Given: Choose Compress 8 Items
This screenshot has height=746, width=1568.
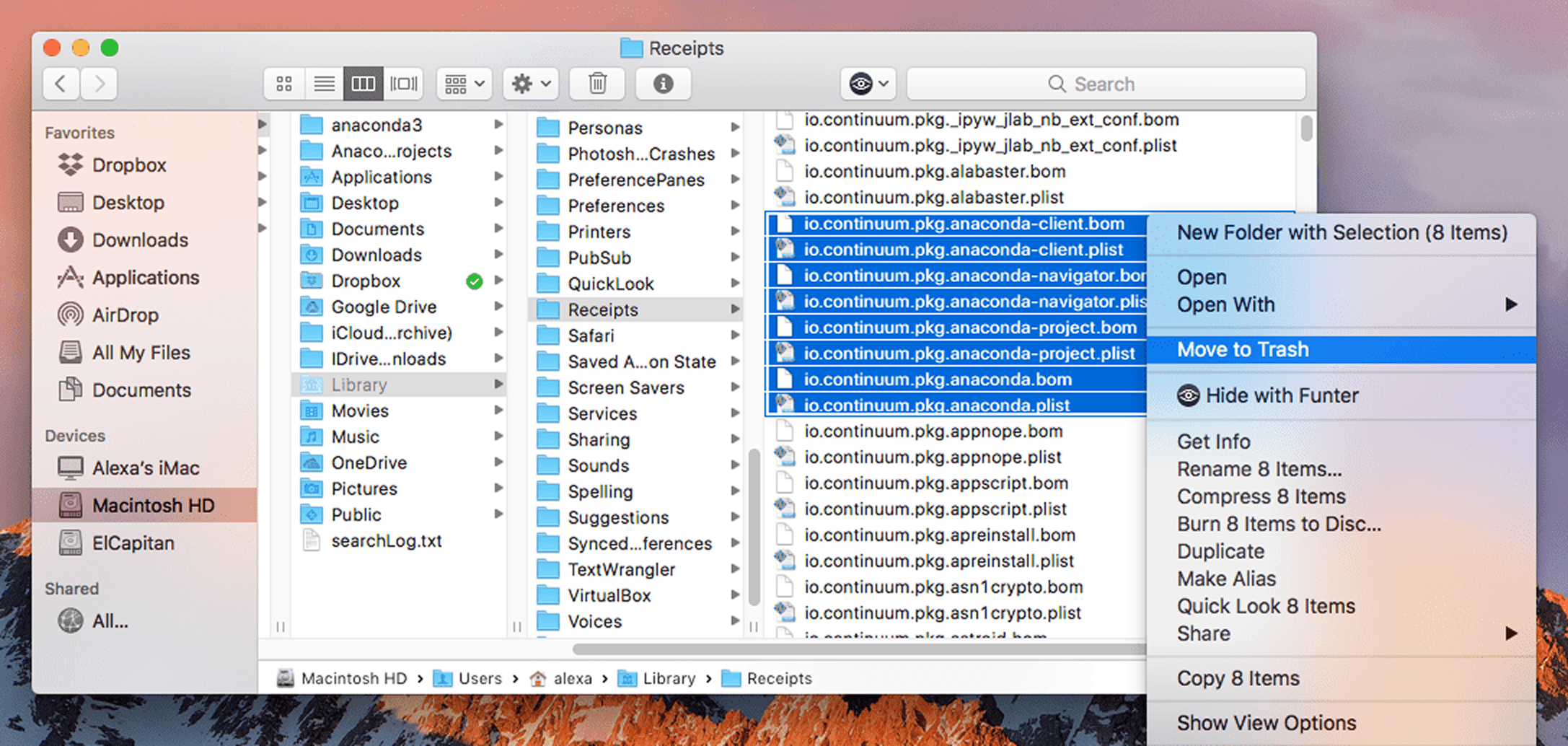Looking at the screenshot, I should coord(1342,496).
